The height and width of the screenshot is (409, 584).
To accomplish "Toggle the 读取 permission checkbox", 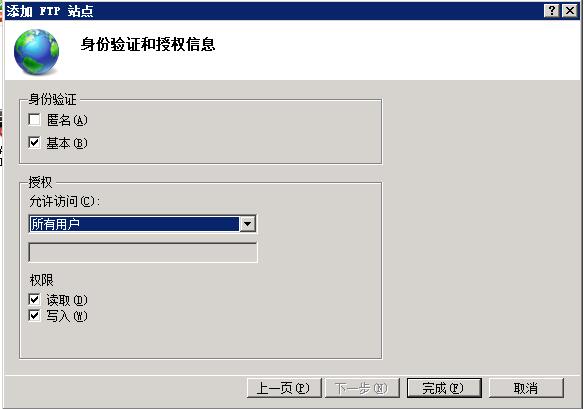I will point(34,299).
